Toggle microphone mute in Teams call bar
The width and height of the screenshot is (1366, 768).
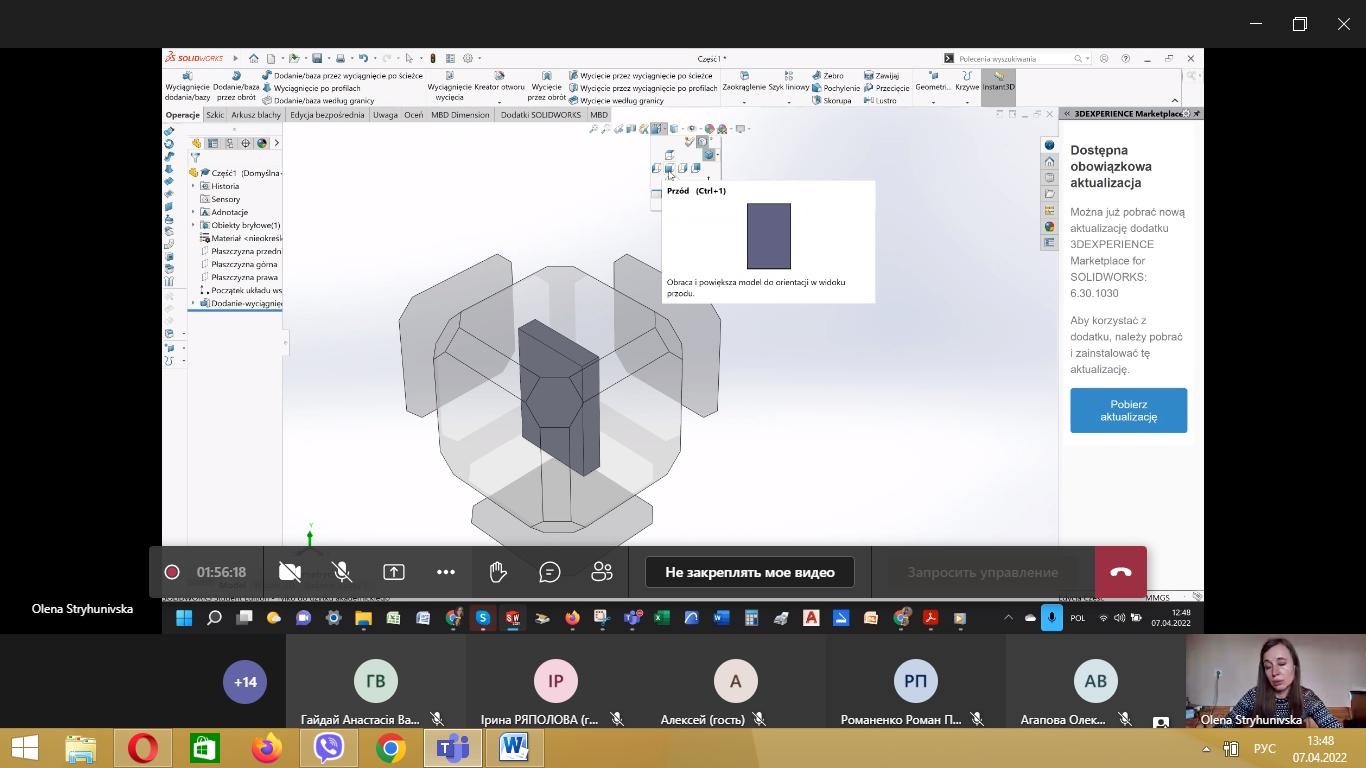click(x=342, y=572)
